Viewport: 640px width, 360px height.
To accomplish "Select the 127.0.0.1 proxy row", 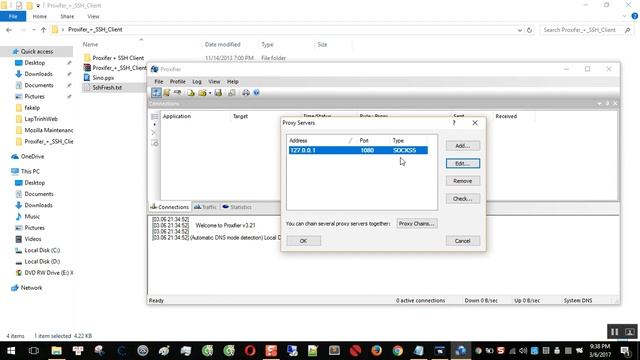I will tap(358, 150).
